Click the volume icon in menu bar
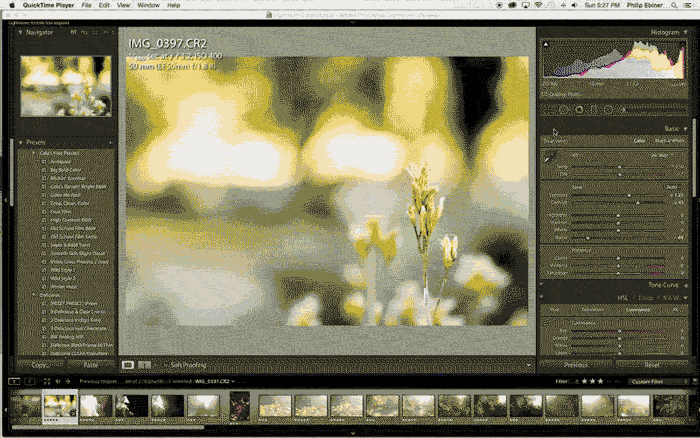Screen dimensions: 700x438 tap(574, 5)
